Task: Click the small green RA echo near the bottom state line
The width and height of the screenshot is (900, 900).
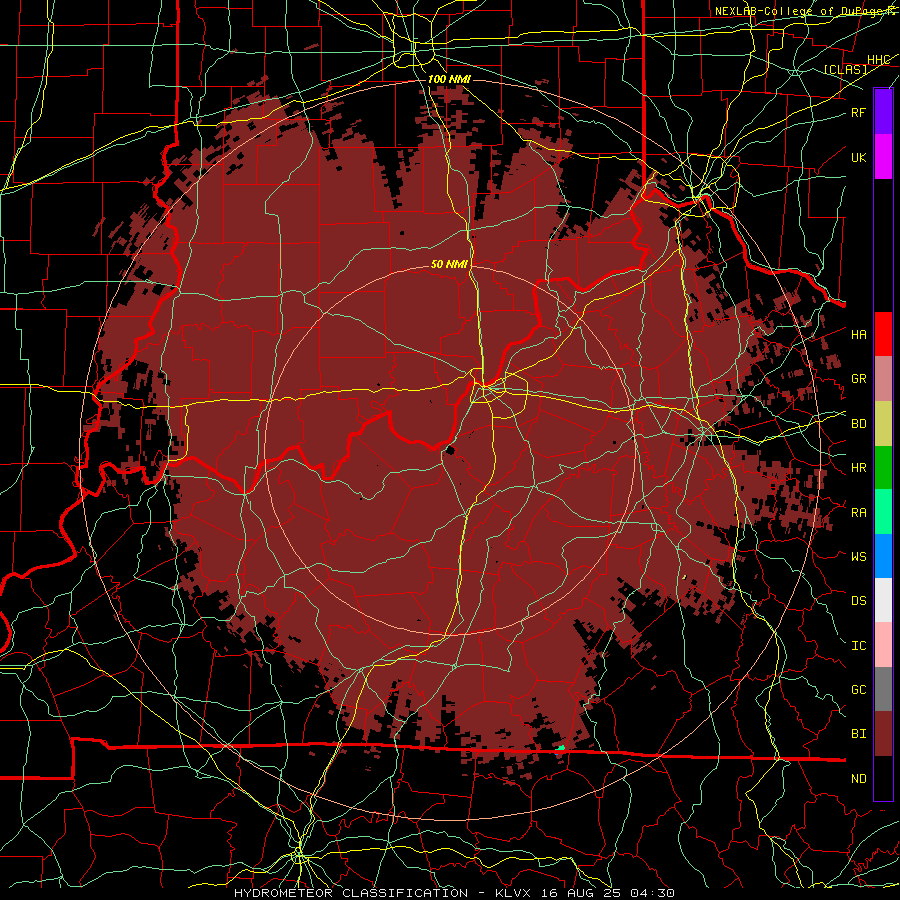Action: pyautogui.click(x=561, y=747)
